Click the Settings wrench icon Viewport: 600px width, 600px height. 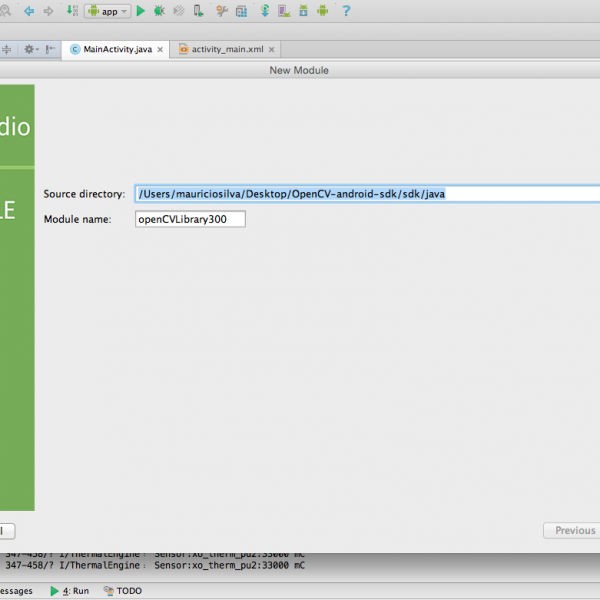(222, 11)
